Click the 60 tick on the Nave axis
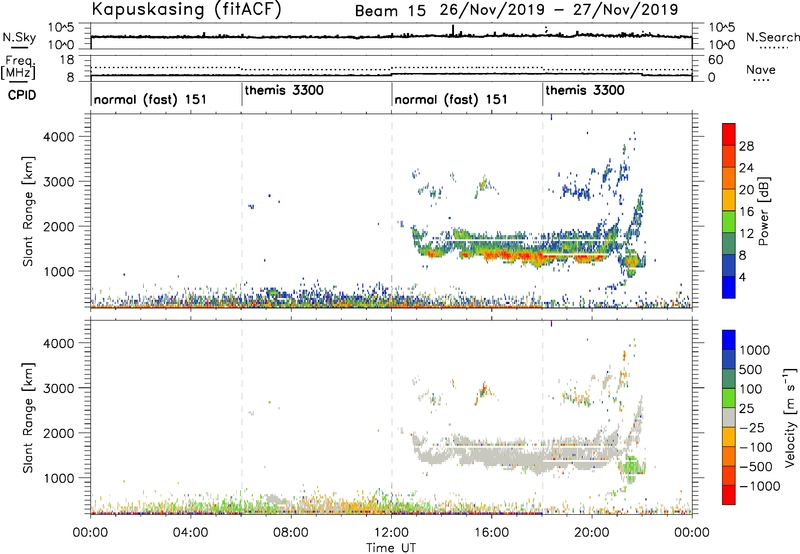Image resolution: width=800 pixels, height=554 pixels. click(715, 60)
